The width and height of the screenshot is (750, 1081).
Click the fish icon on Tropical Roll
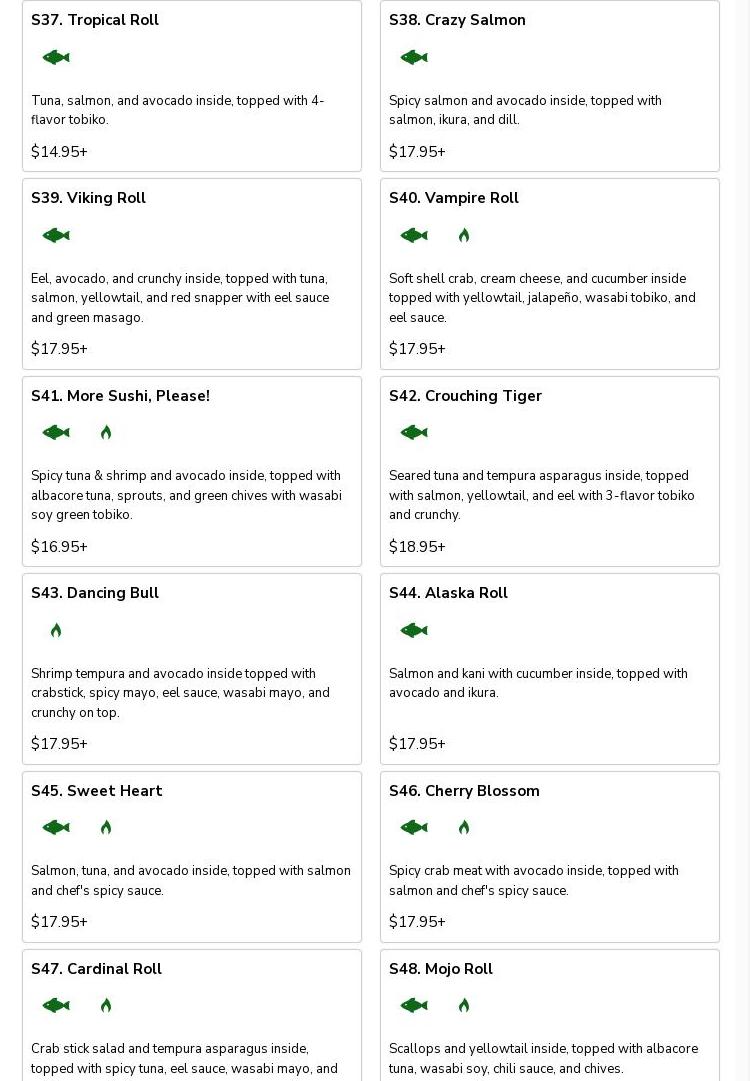(x=56, y=58)
